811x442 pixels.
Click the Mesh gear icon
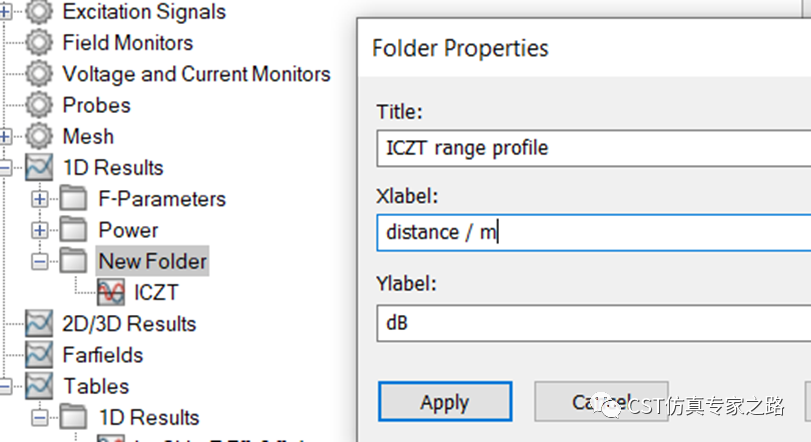click(x=39, y=136)
